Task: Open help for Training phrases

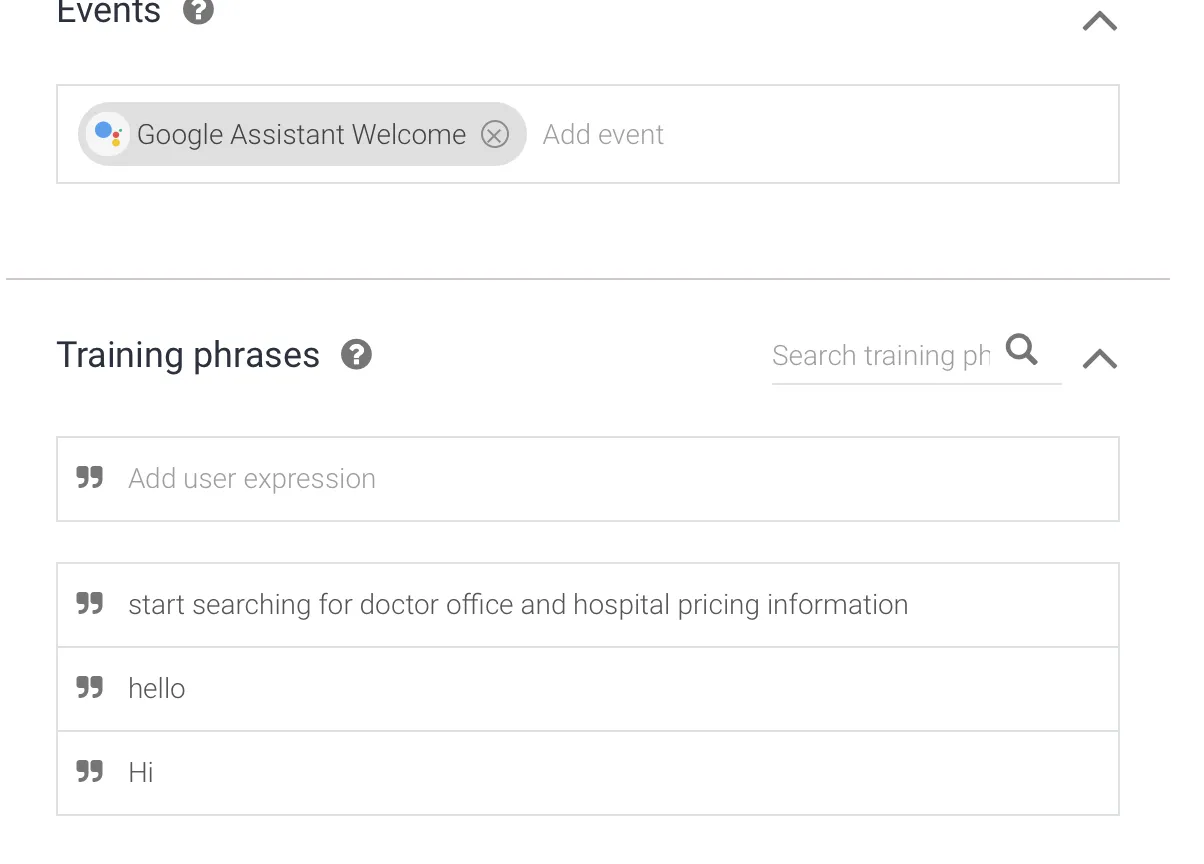Action: click(x=356, y=355)
